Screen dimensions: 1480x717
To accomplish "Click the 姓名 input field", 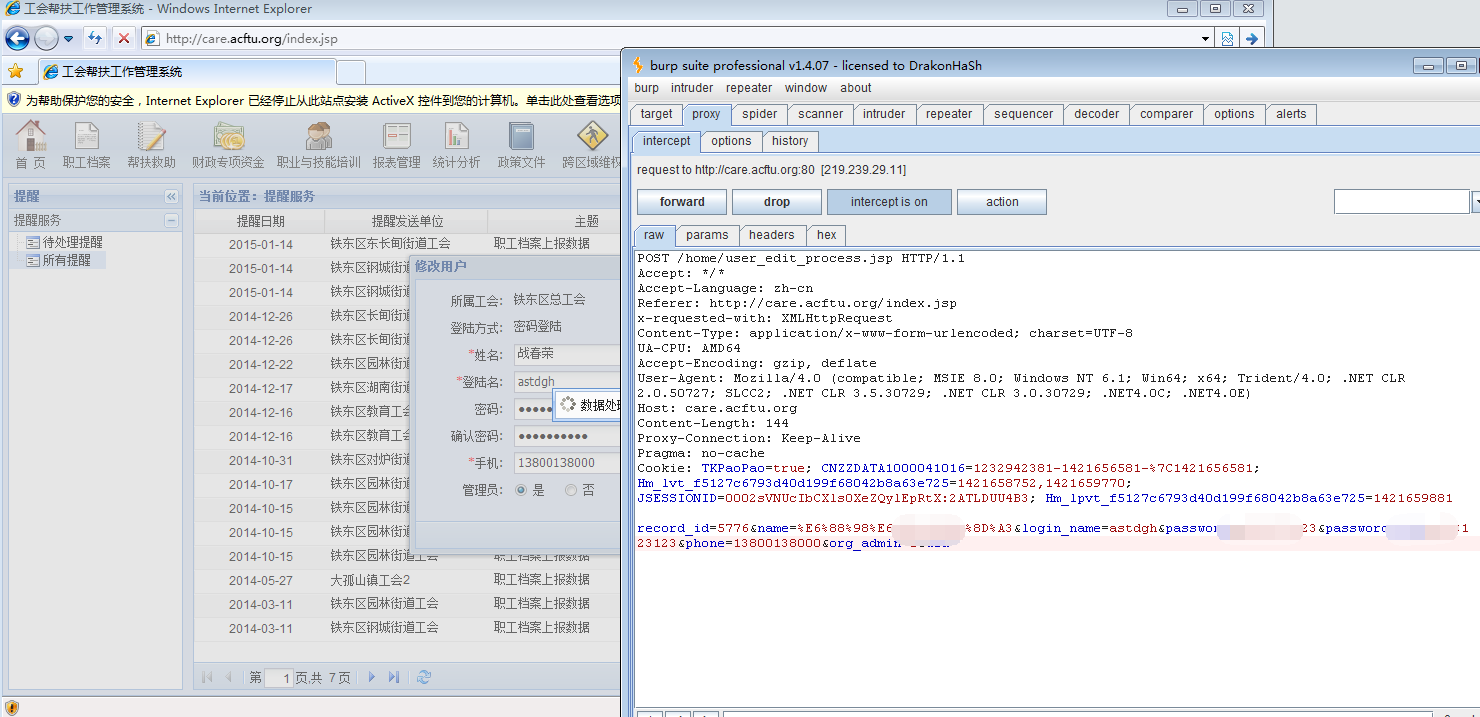I will (x=567, y=354).
